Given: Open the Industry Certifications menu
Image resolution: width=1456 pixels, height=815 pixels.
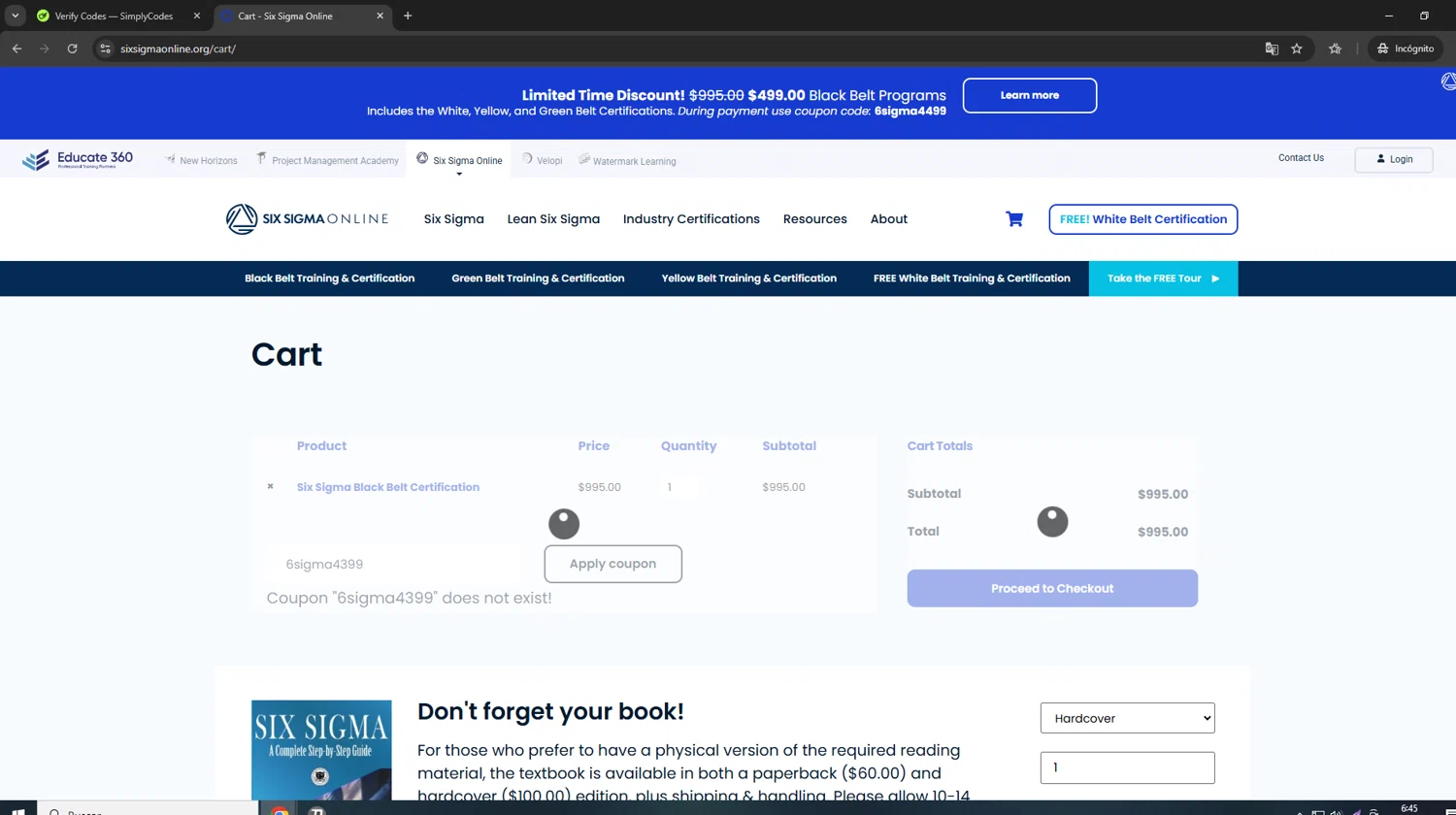Looking at the screenshot, I should (x=691, y=219).
